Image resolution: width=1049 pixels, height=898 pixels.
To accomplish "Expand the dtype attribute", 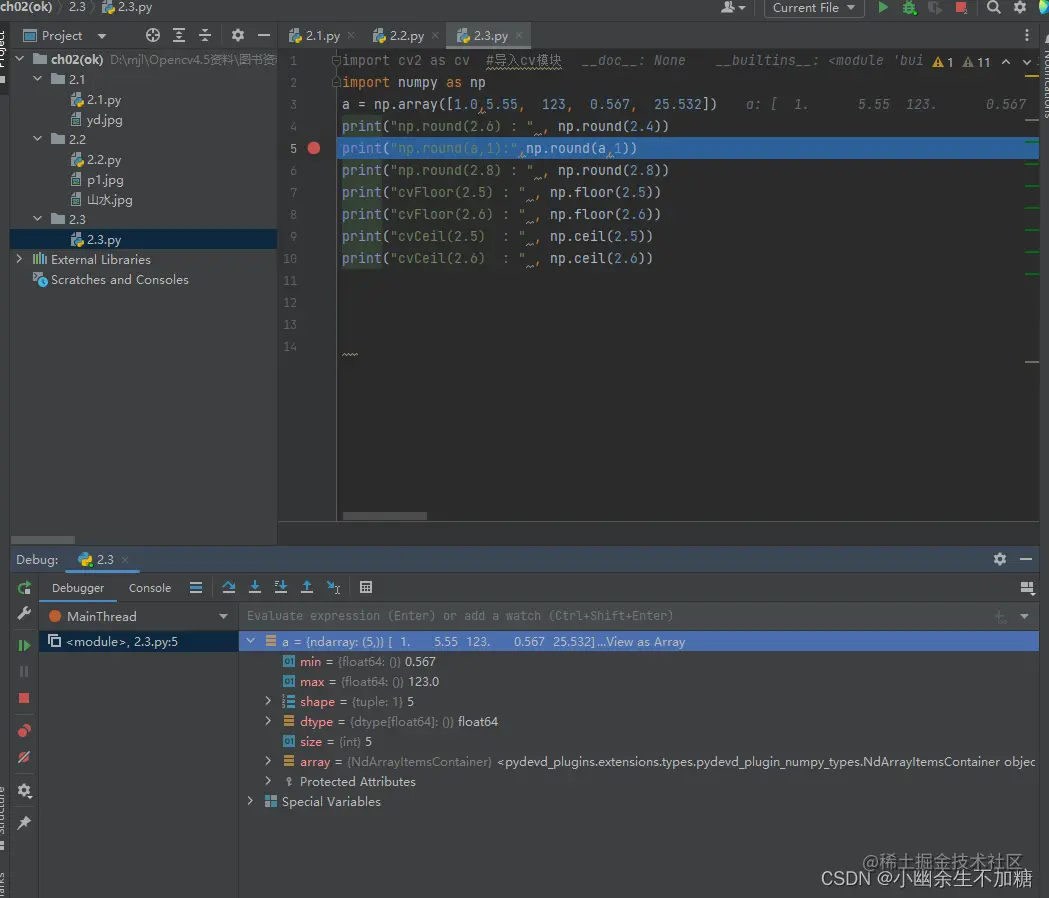I will (x=268, y=721).
